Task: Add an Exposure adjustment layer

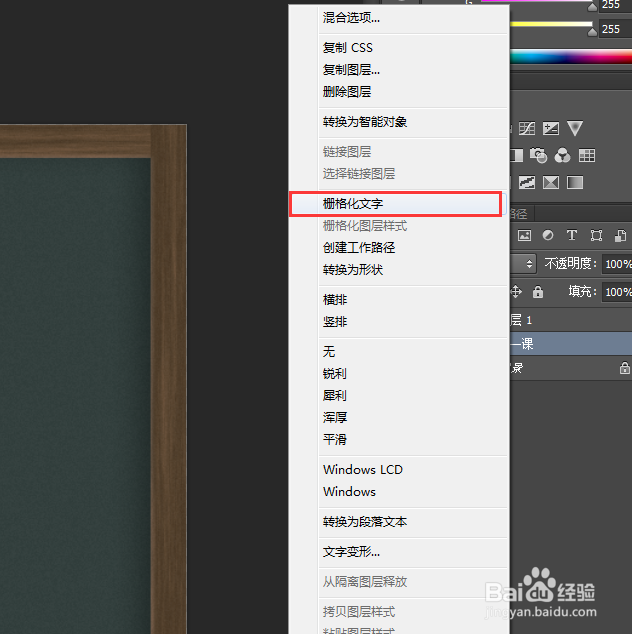Action: coord(551,129)
